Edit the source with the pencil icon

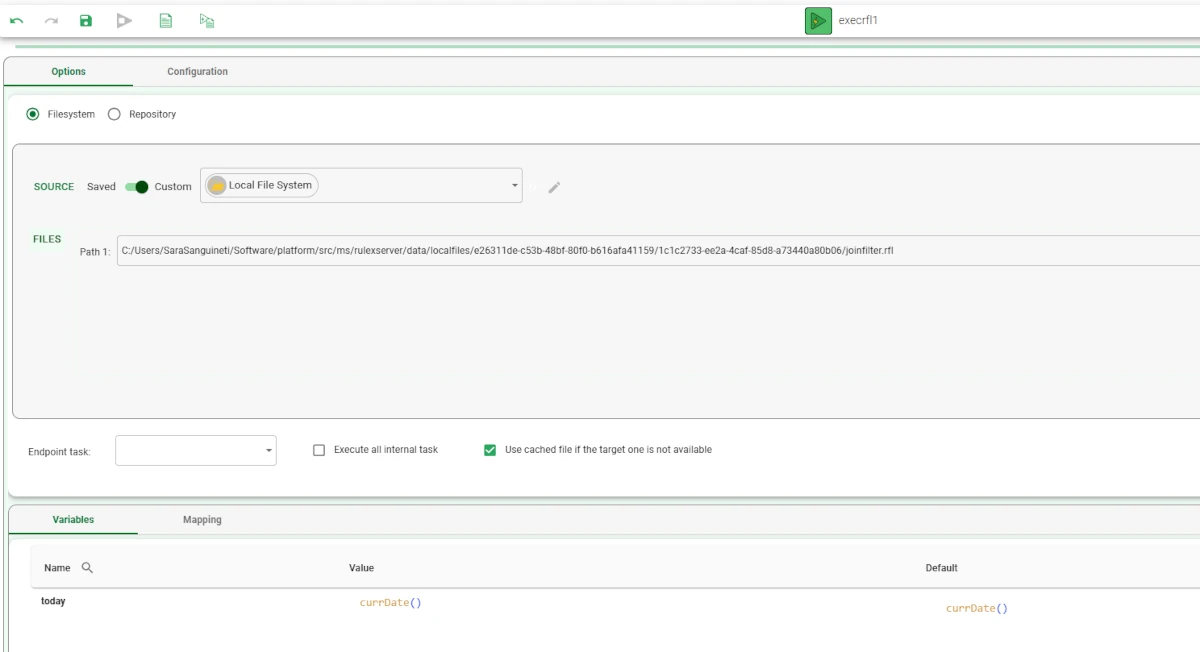pos(555,187)
